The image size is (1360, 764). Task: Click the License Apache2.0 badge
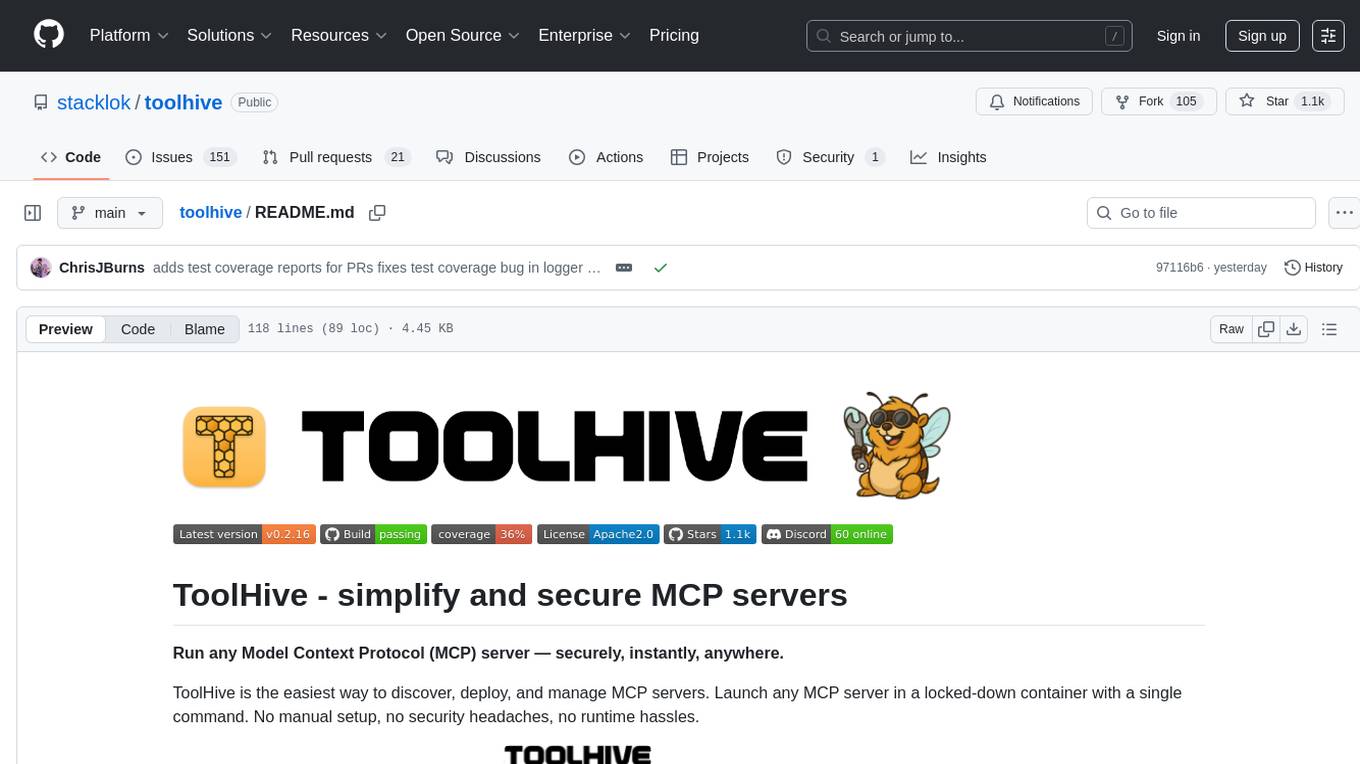point(599,534)
